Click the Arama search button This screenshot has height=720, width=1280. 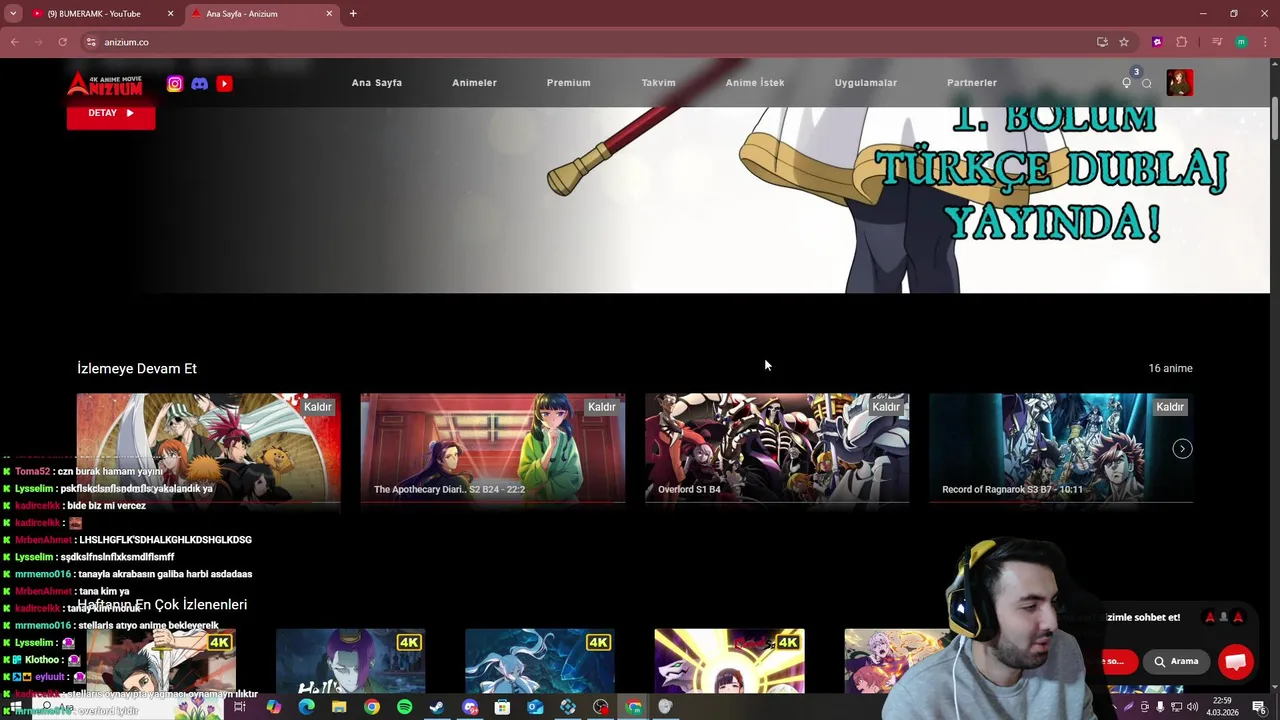click(1176, 661)
